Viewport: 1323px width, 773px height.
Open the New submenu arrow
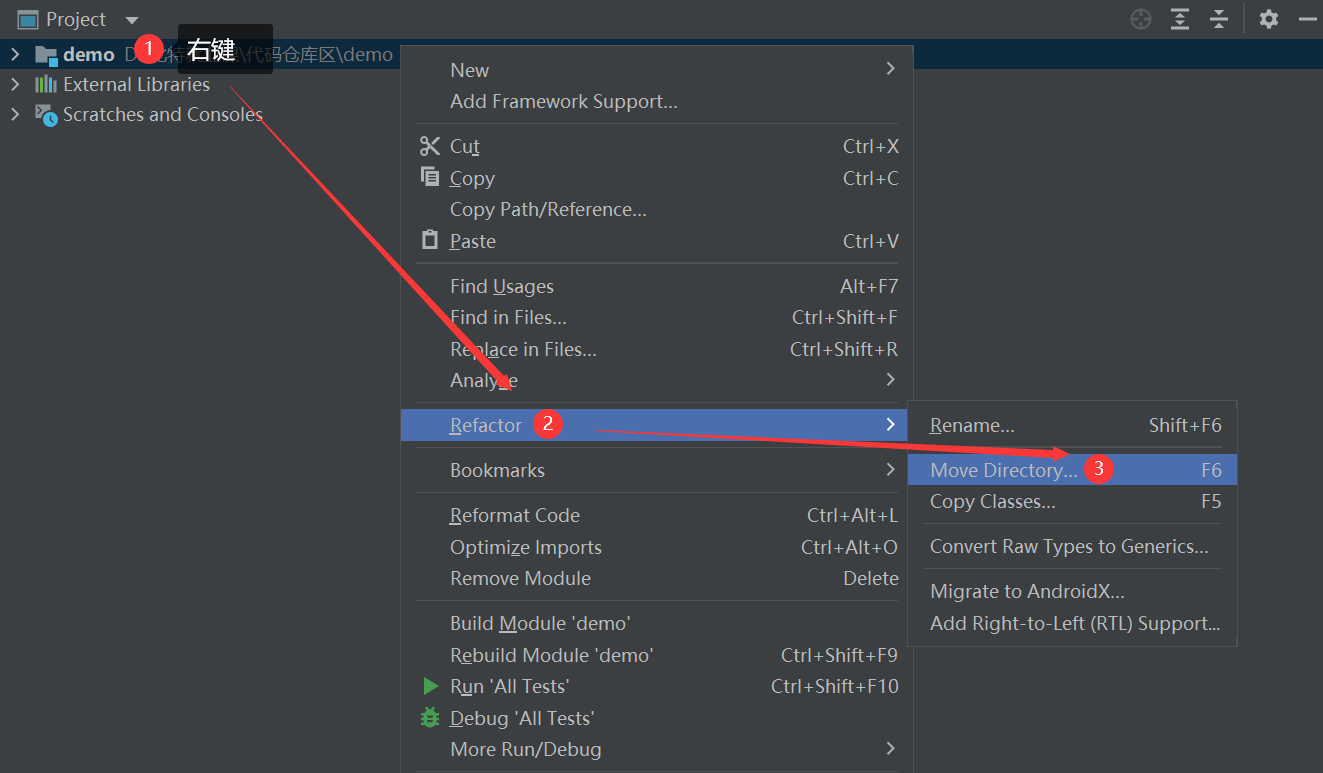(x=890, y=69)
